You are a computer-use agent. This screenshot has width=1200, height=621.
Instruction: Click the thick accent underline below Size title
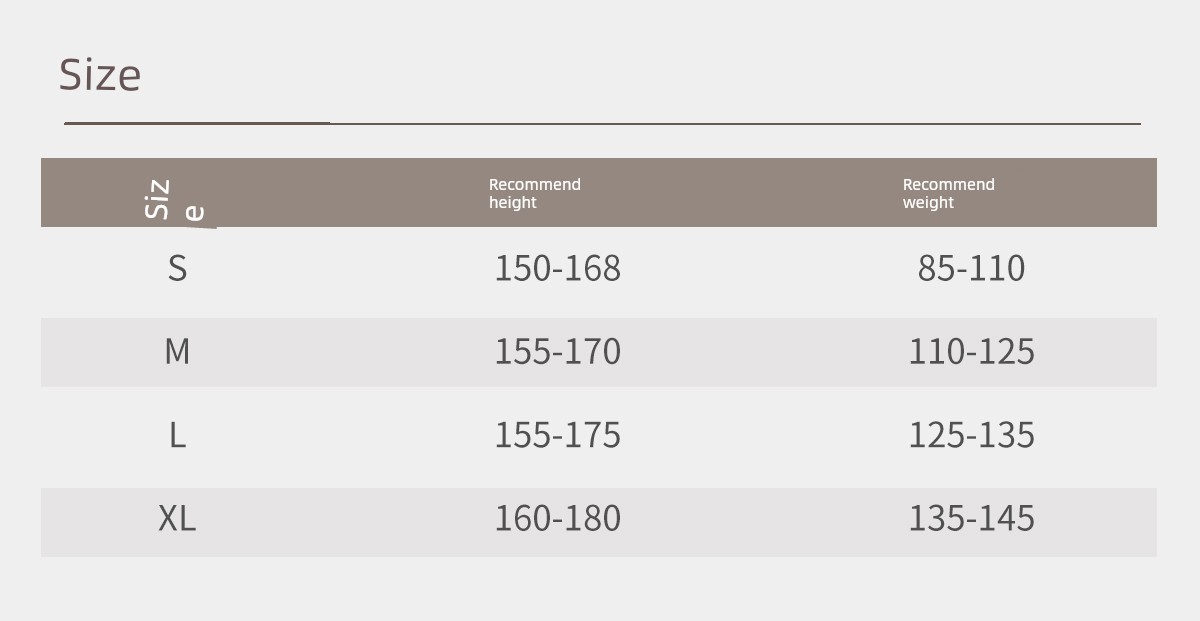(x=197, y=123)
